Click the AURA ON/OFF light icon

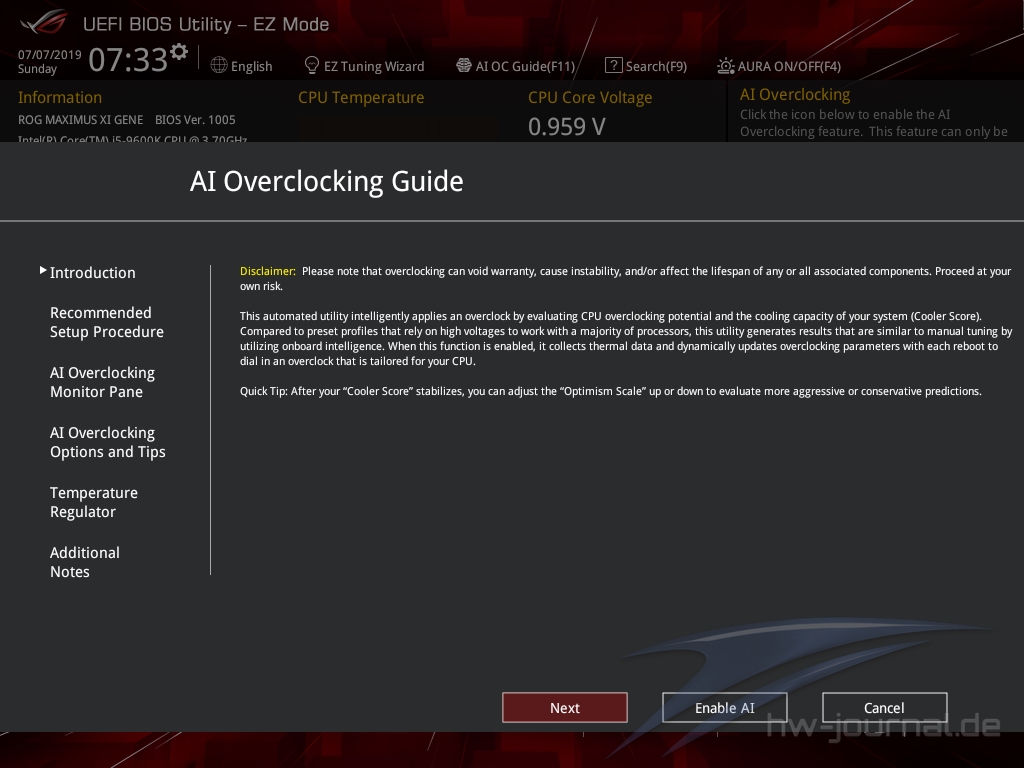click(x=726, y=65)
